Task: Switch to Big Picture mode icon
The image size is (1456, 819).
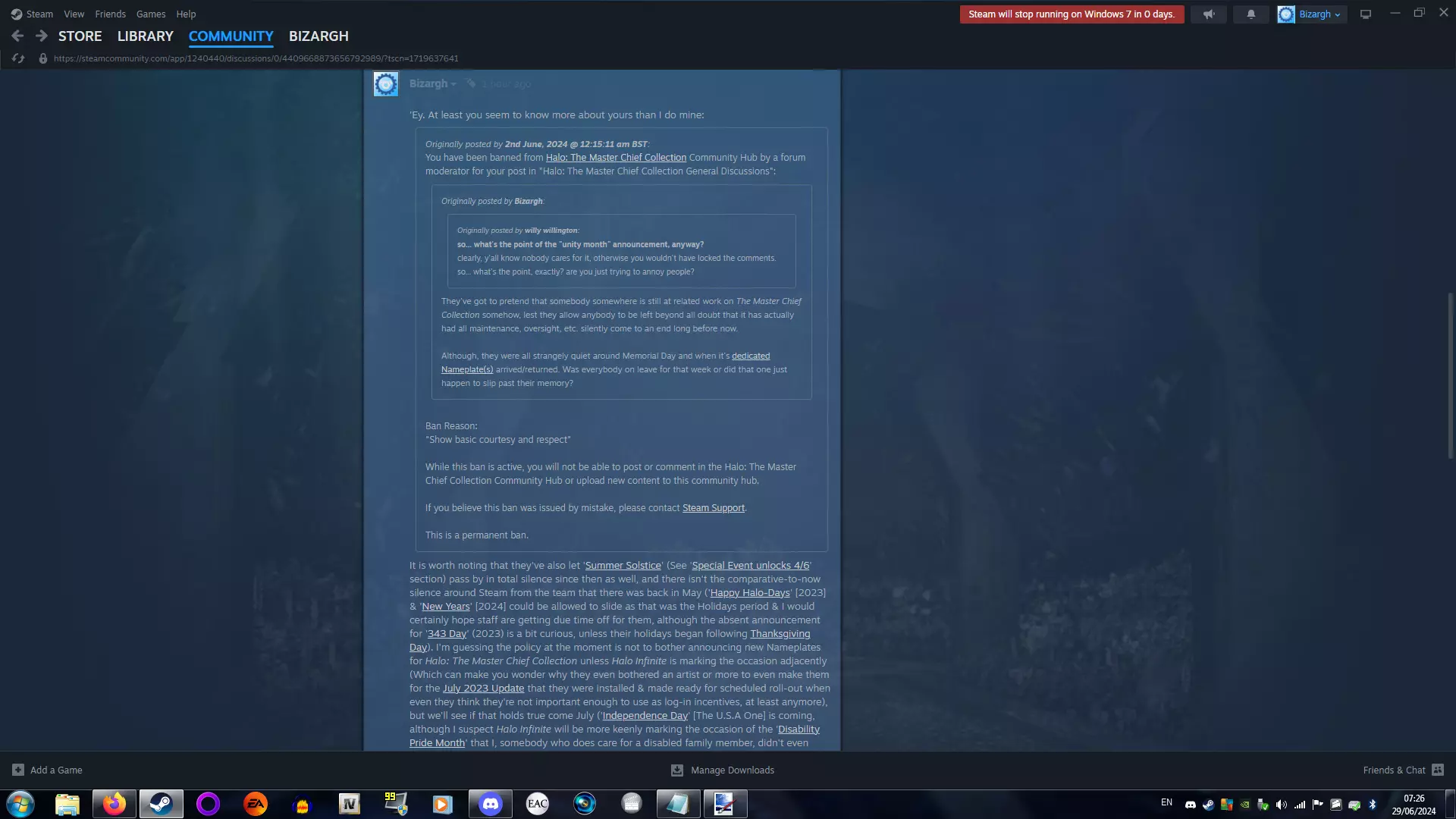Action: pyautogui.click(x=1366, y=14)
